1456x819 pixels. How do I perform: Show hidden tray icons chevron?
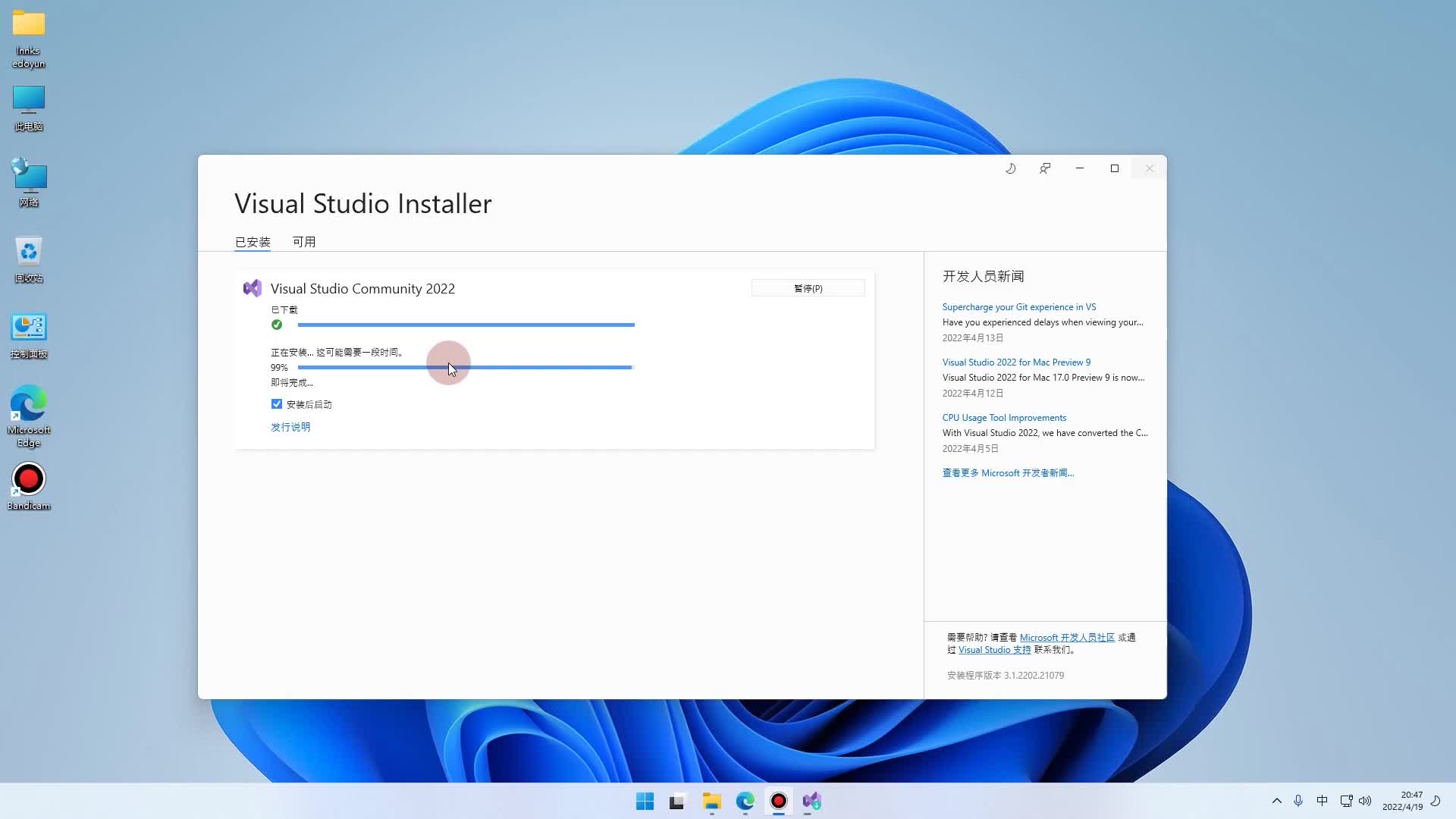[1277, 801]
